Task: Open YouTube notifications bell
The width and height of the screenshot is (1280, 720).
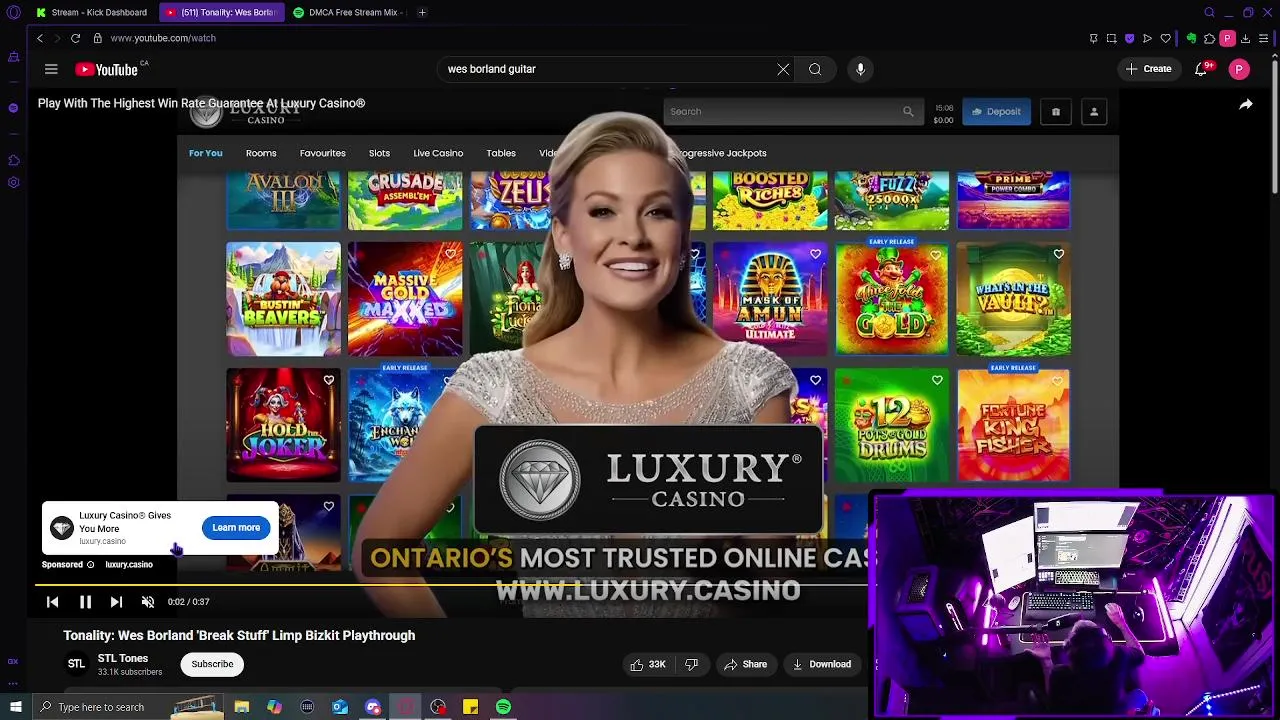Action: click(x=1201, y=69)
